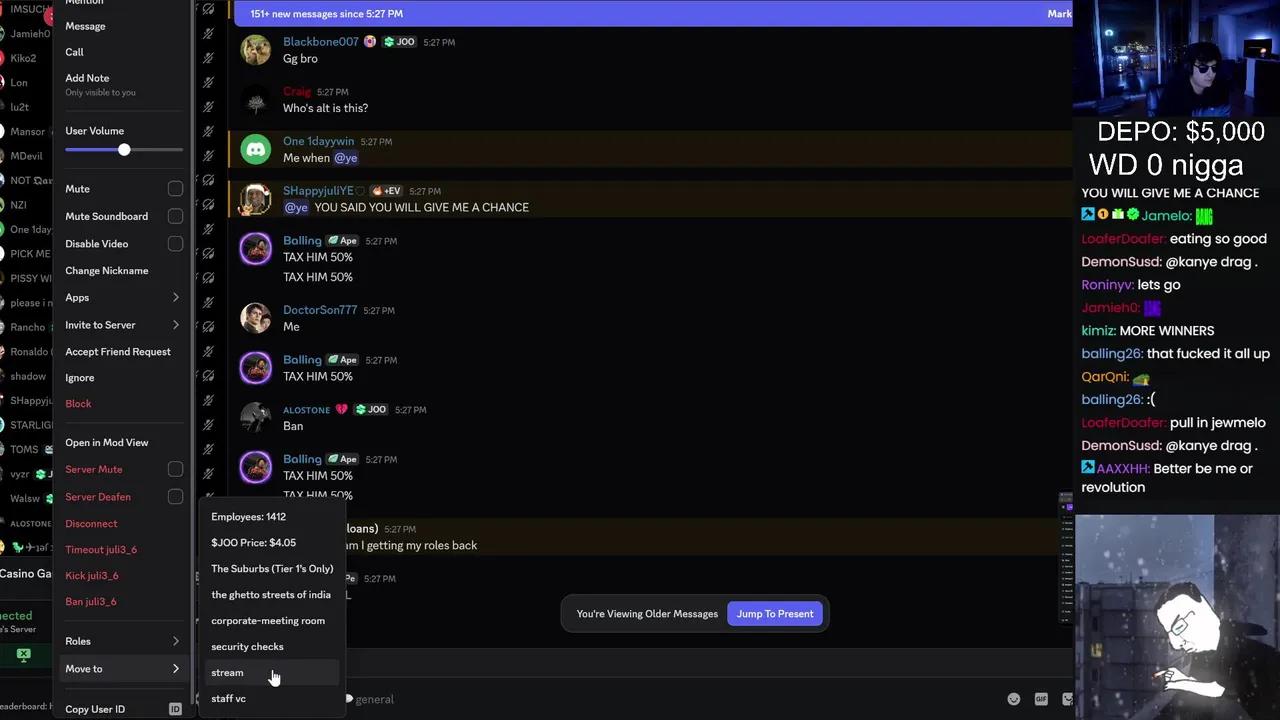The image size is (1280, 720).
Task: Adjust the User Volume slider
Action: pos(124,150)
